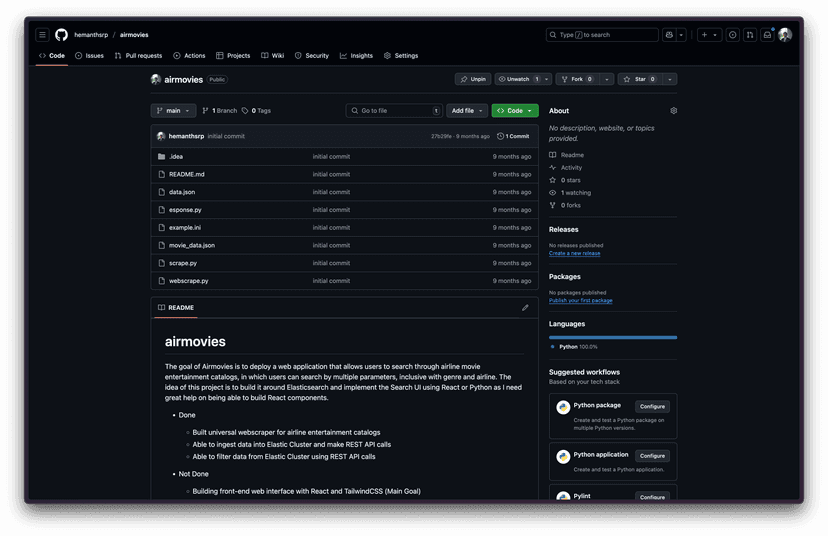Star the airmovies repository
The height and width of the screenshot is (536, 828).
[639, 79]
